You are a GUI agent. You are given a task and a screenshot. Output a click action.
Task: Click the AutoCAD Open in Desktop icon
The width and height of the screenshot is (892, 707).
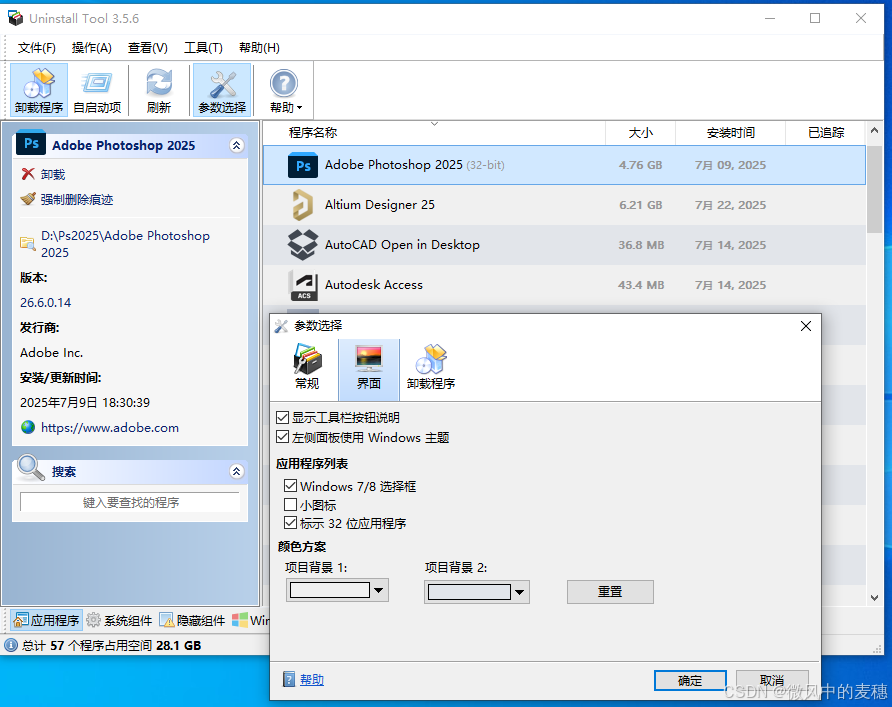coord(303,245)
